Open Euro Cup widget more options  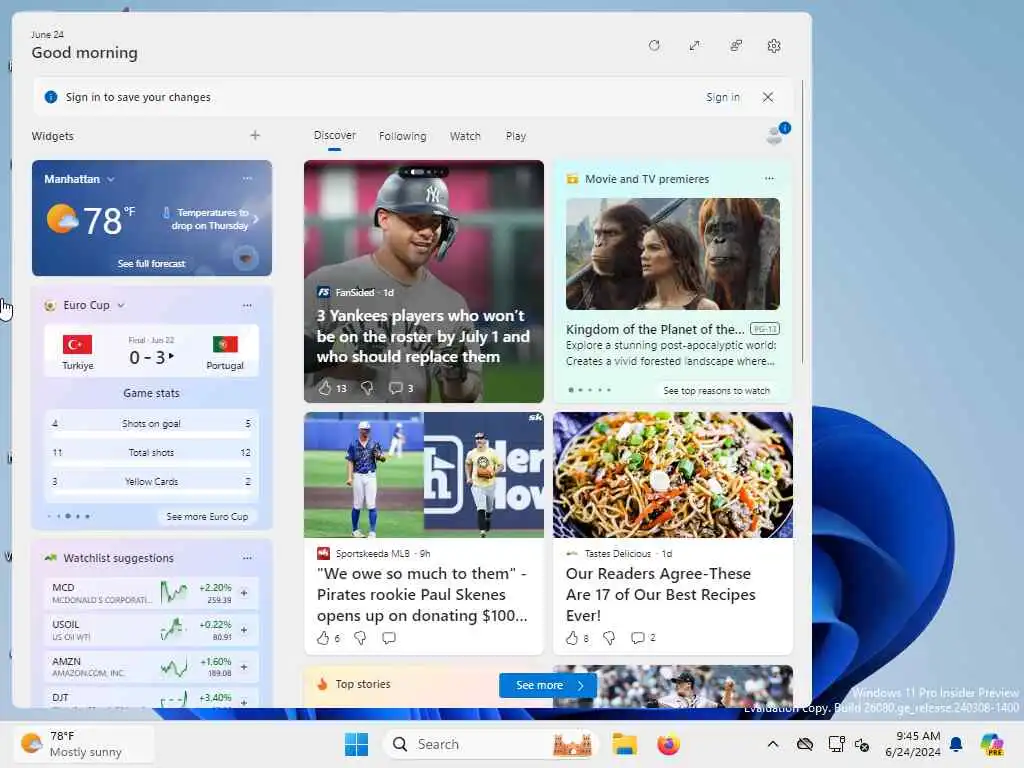point(247,305)
